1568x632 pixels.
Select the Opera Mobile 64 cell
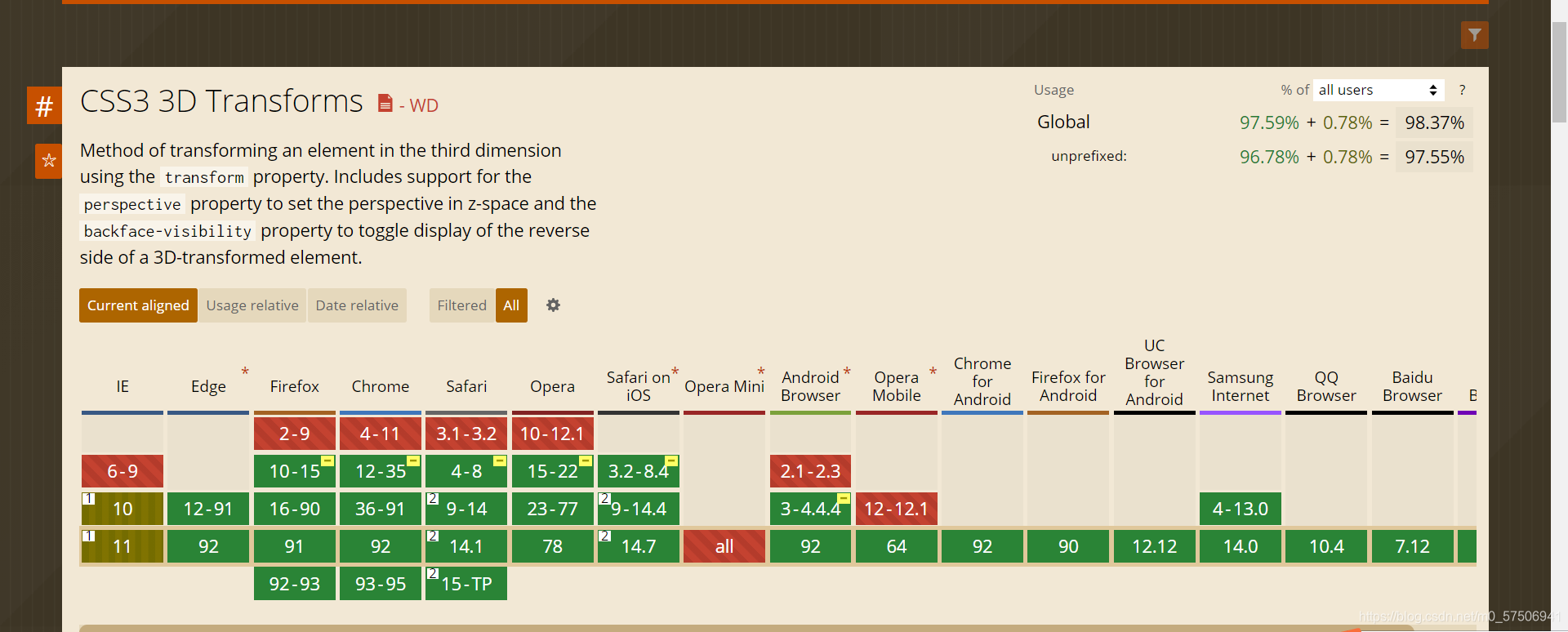897,546
